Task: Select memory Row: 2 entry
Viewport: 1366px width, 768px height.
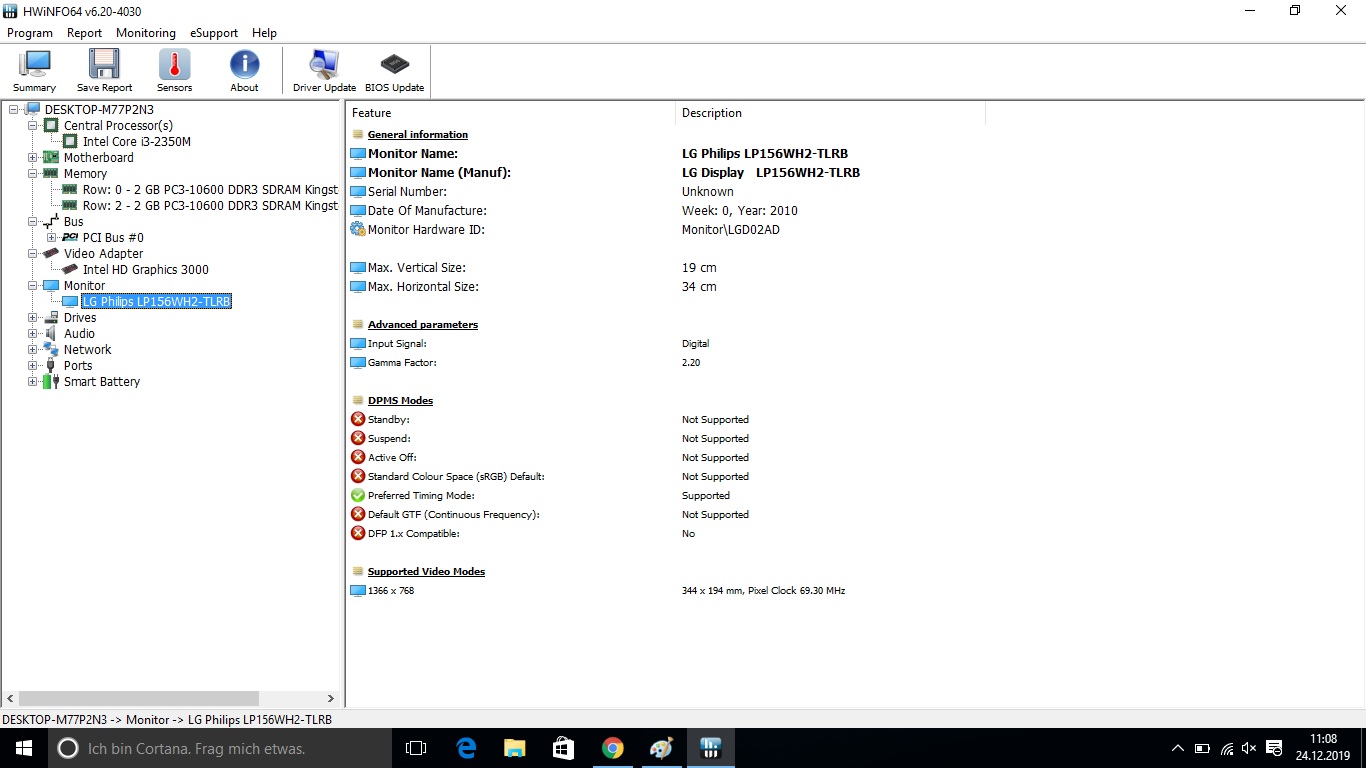Action: tap(210, 206)
